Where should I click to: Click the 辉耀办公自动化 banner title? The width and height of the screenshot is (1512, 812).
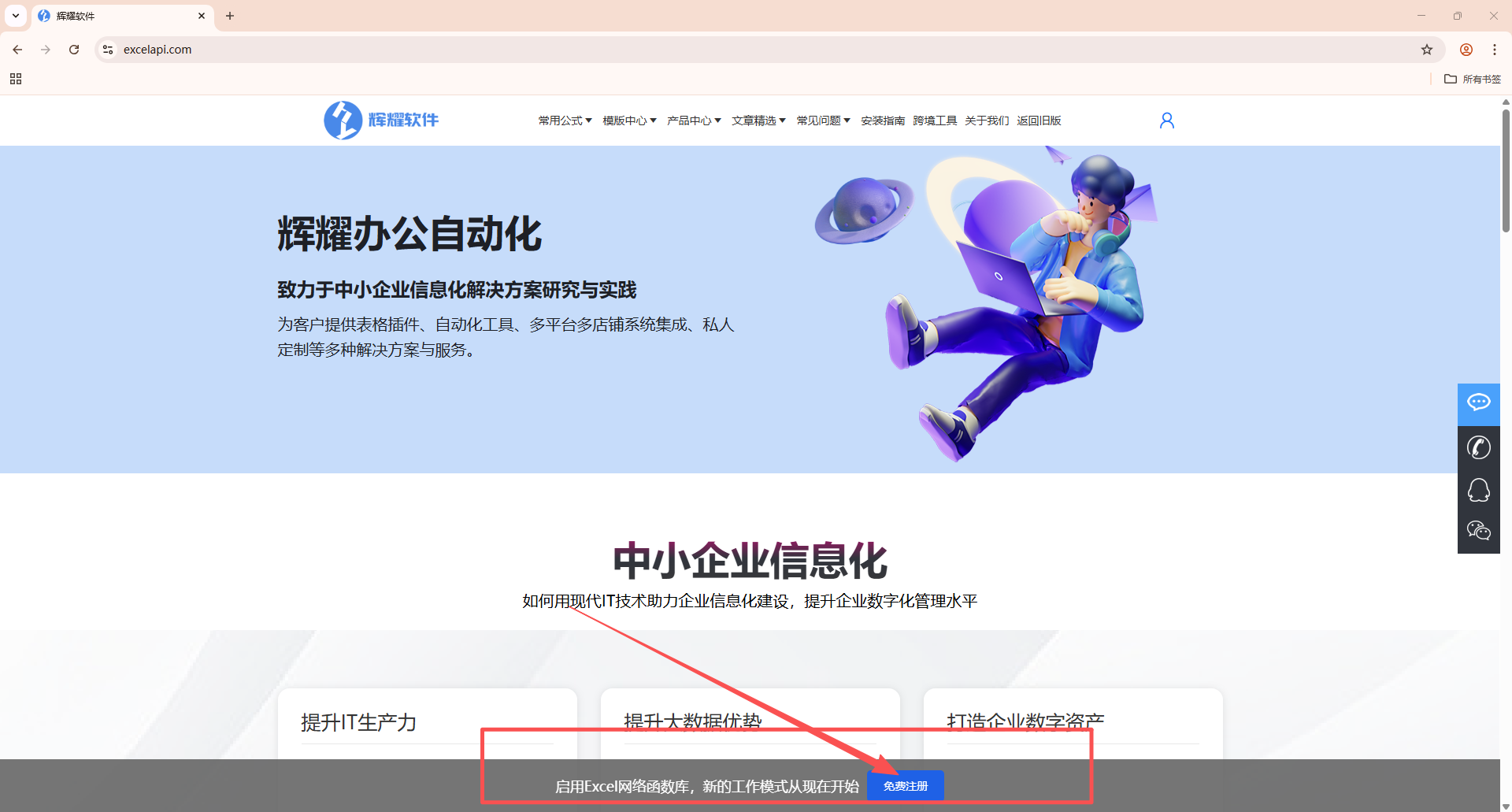click(409, 234)
